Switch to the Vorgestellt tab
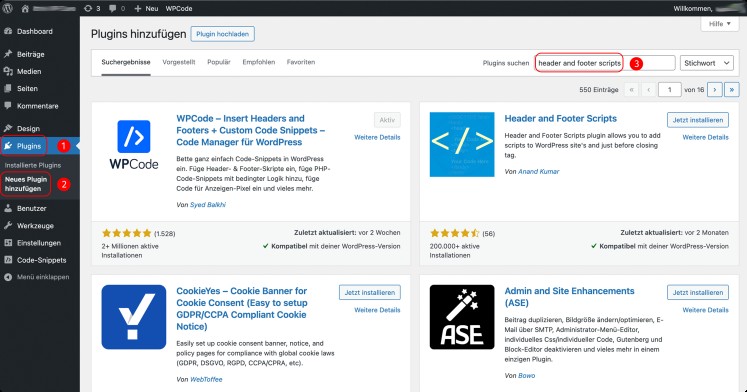Viewport: 747px width, 392px height. (x=179, y=62)
